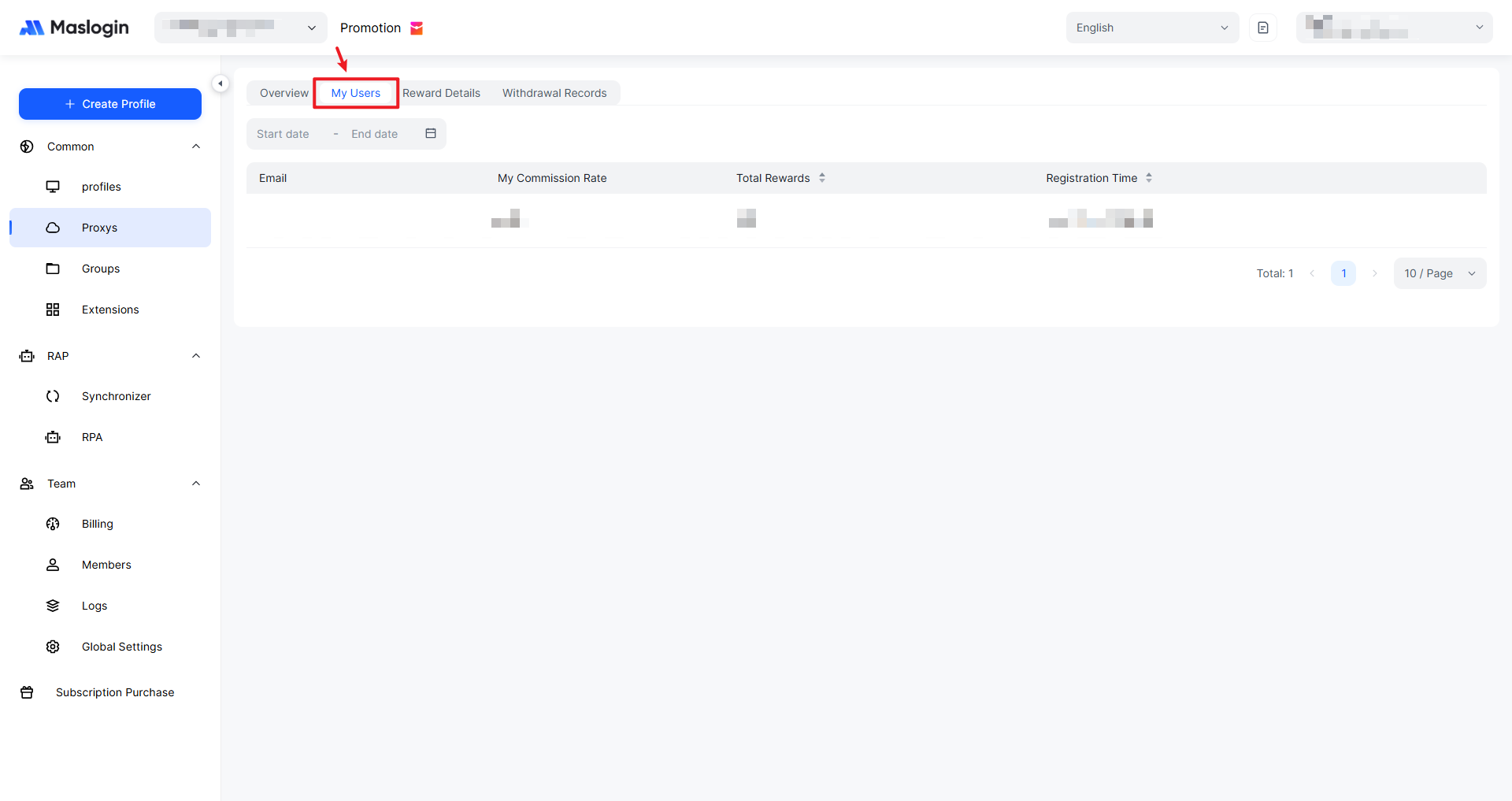Switch to the Withdrawal Records tab
This screenshot has width=1512, height=801.
click(554, 93)
